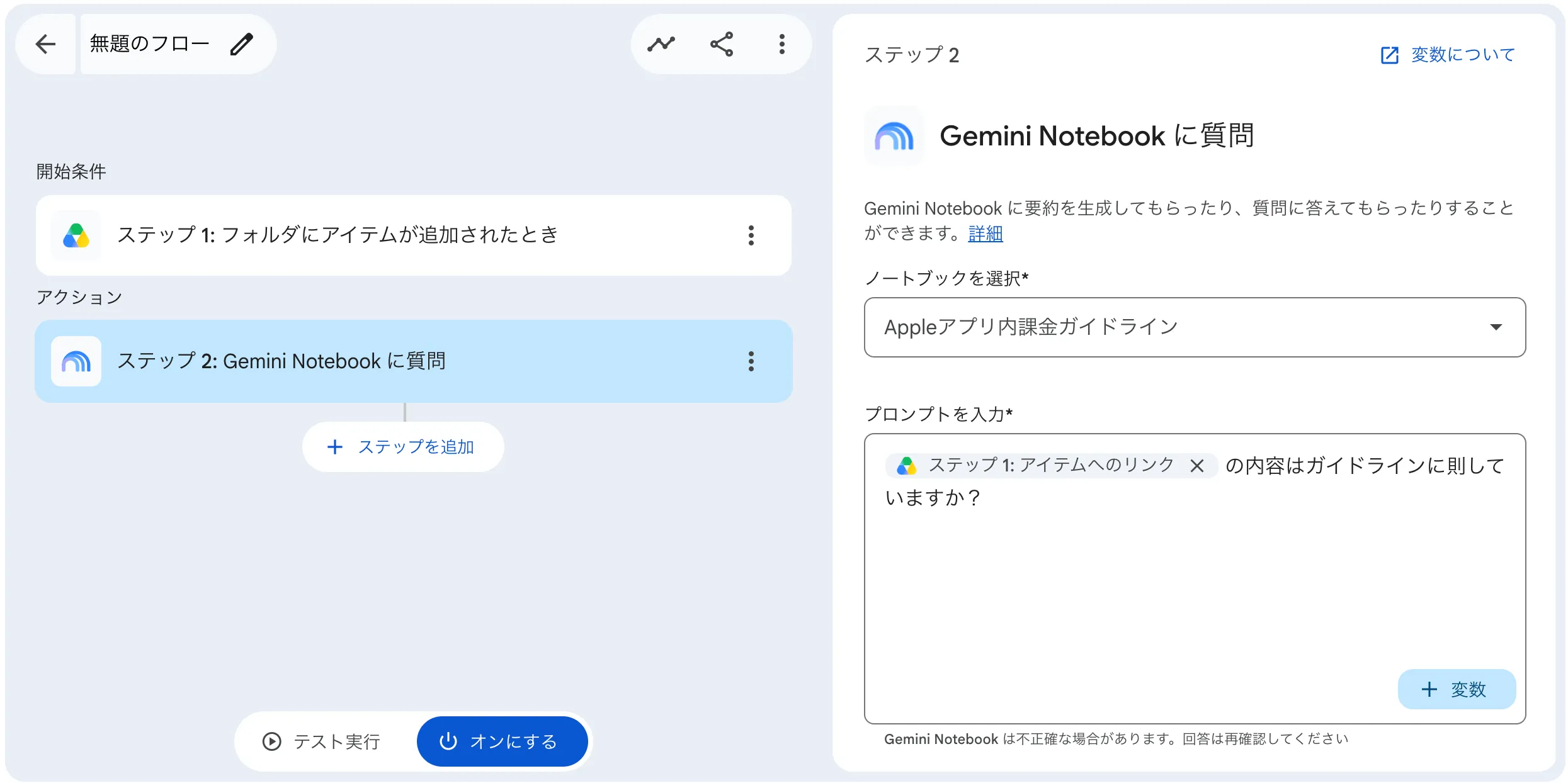The width and height of the screenshot is (1568, 783).
Task: Click the 無題のフロー title
Action: tap(149, 44)
